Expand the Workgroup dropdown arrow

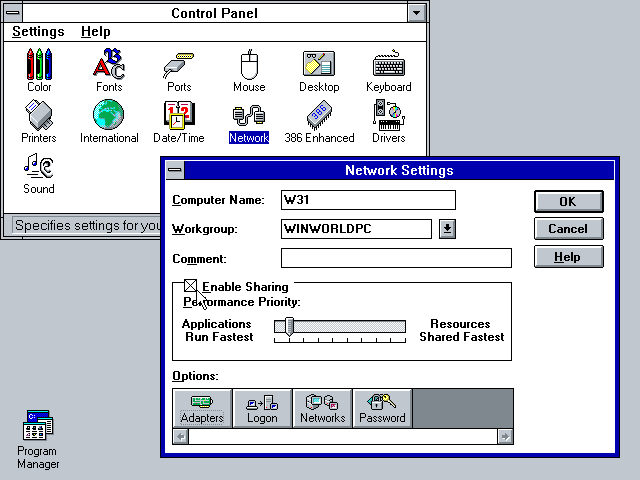click(447, 229)
